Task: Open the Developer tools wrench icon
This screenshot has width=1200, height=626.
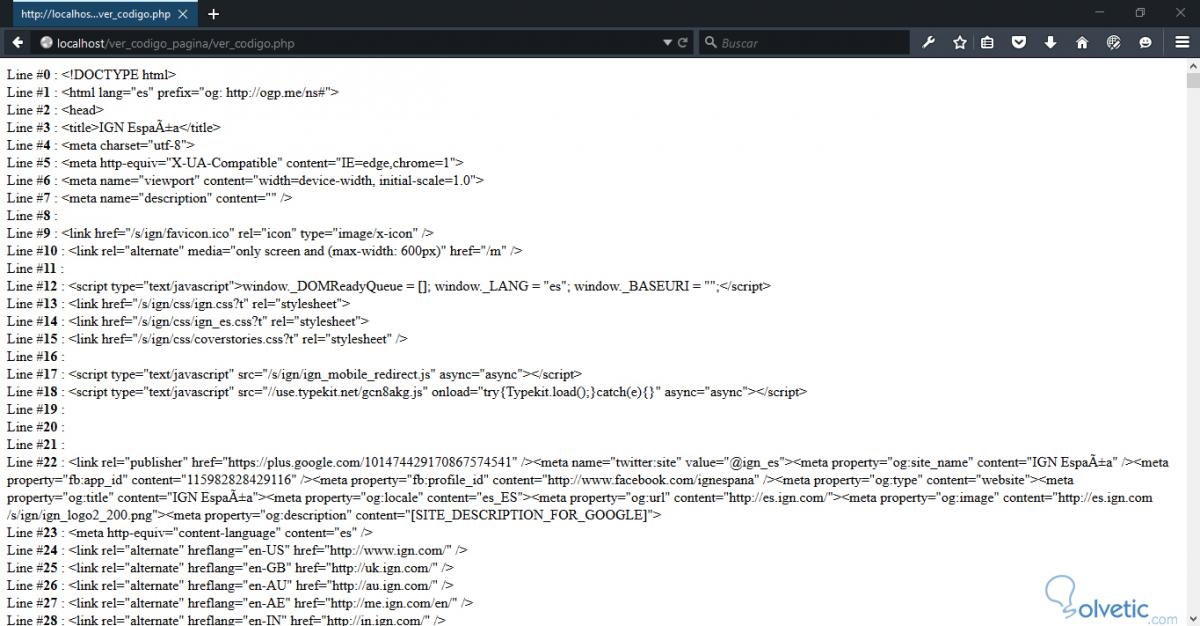Action: [x=928, y=43]
